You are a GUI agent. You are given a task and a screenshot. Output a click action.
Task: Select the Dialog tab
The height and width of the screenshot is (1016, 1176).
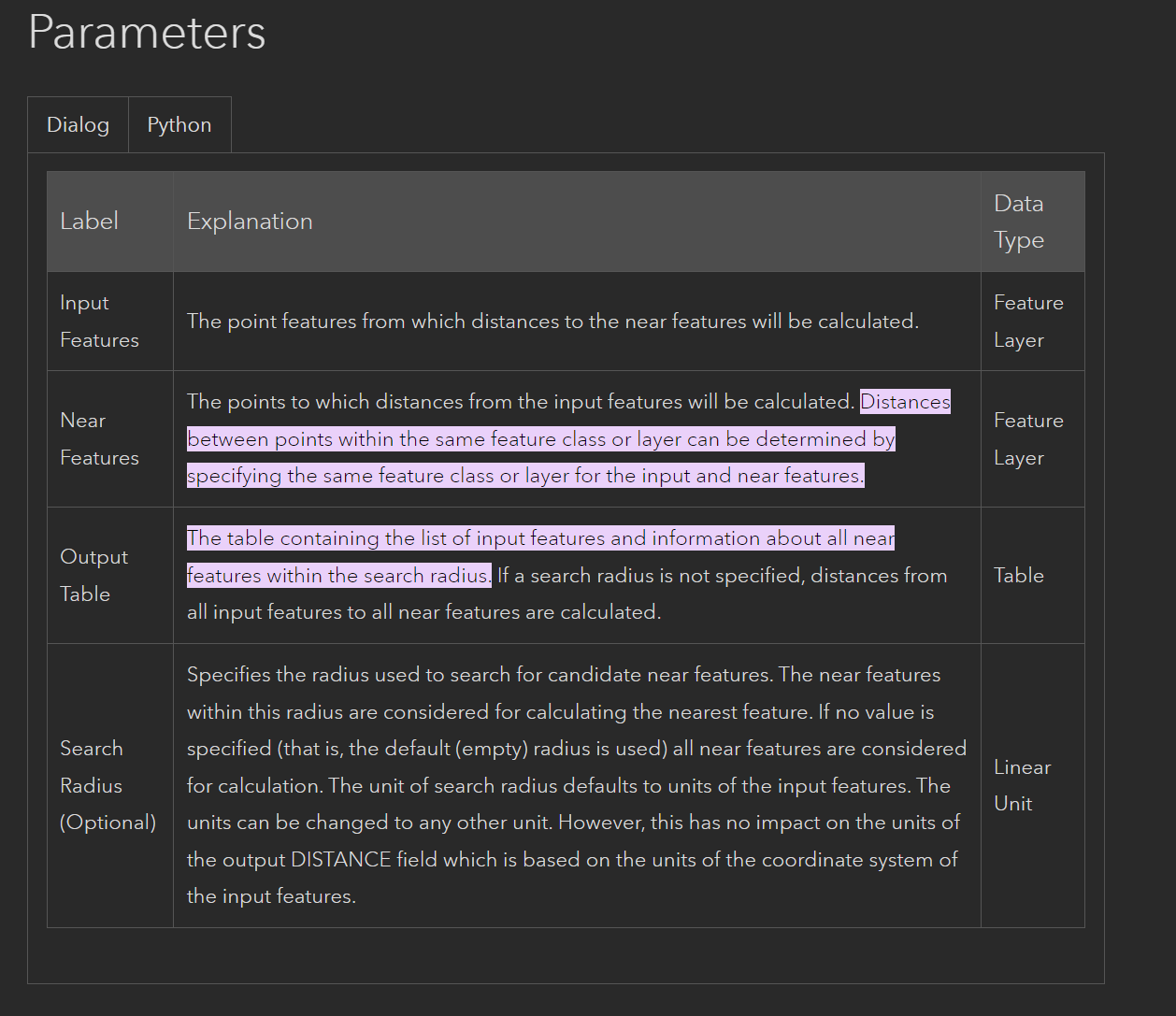coord(78,124)
